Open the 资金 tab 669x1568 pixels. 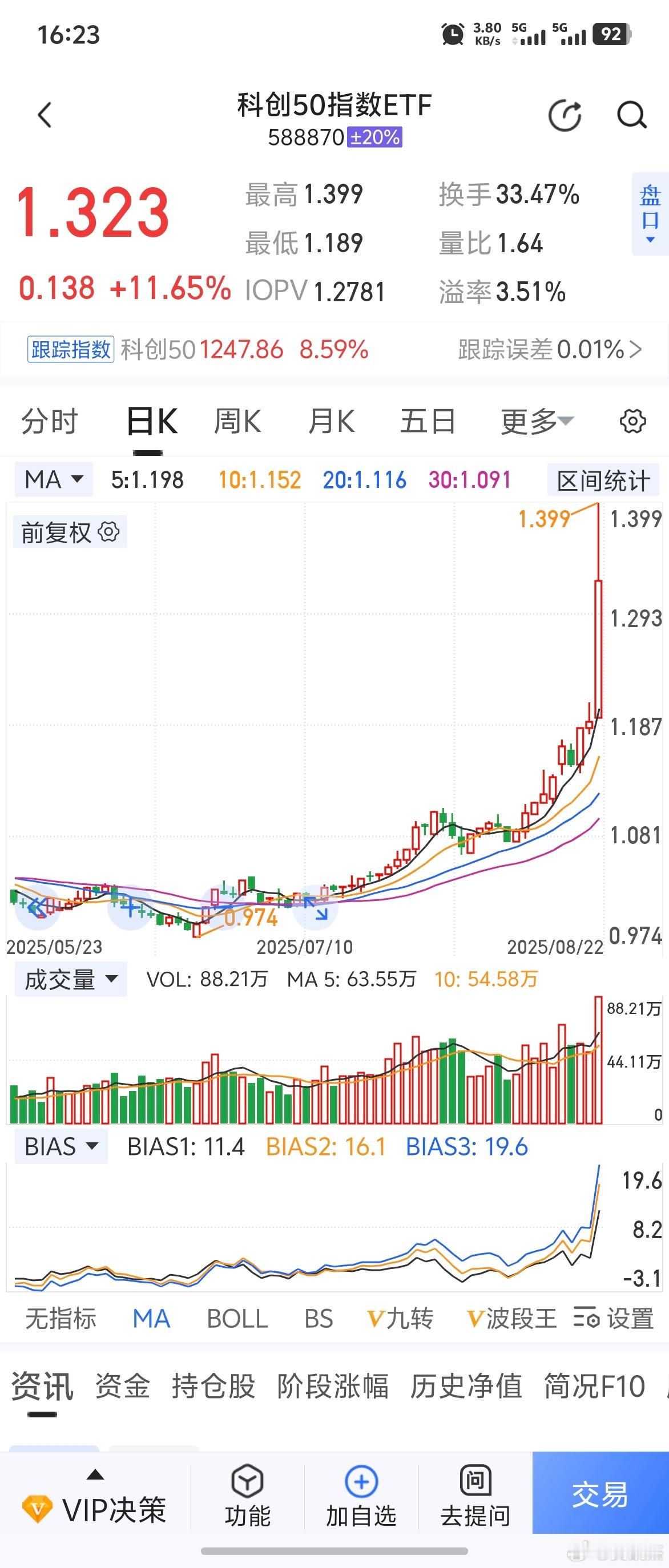(x=122, y=1387)
